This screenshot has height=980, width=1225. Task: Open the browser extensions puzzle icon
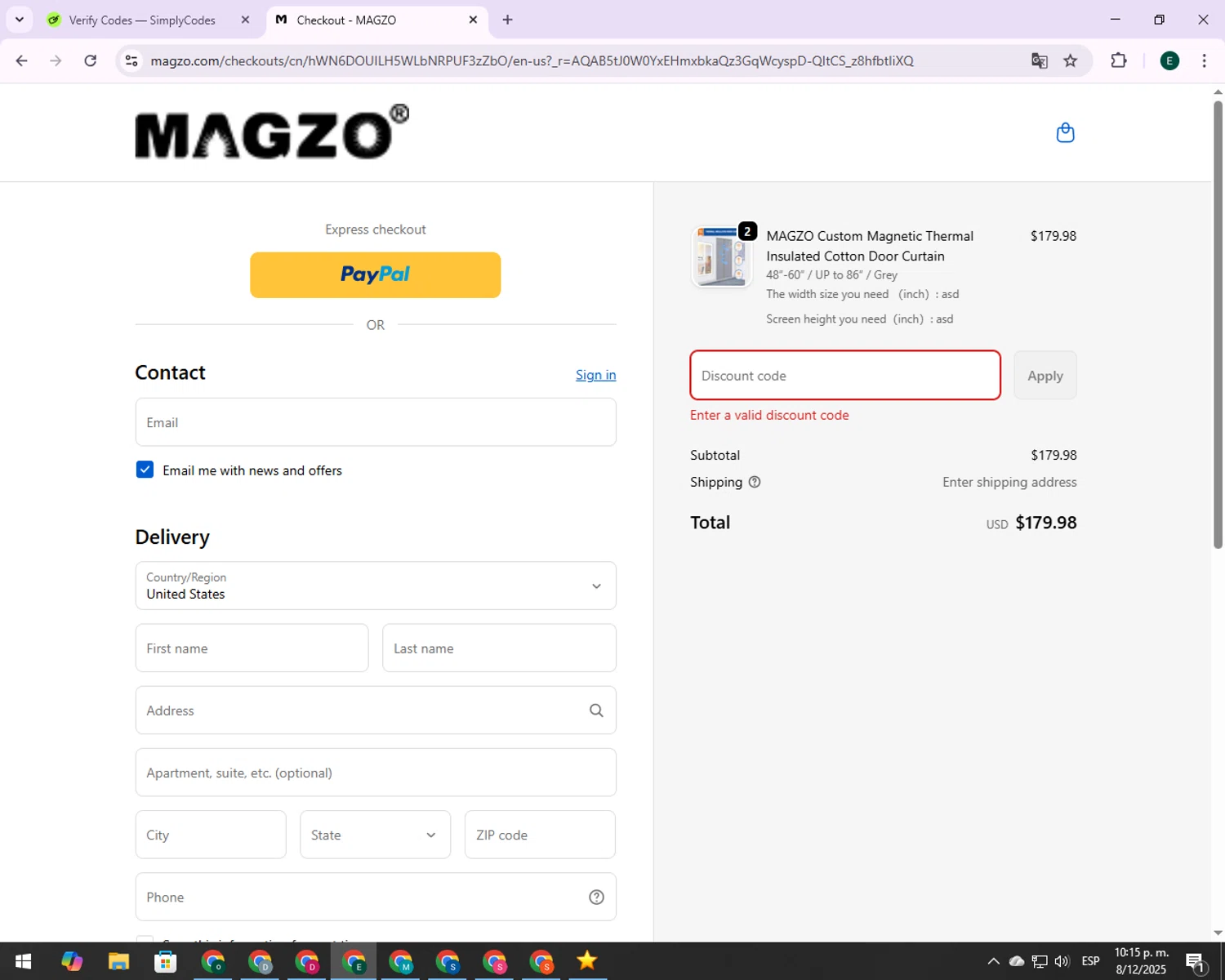(x=1119, y=60)
